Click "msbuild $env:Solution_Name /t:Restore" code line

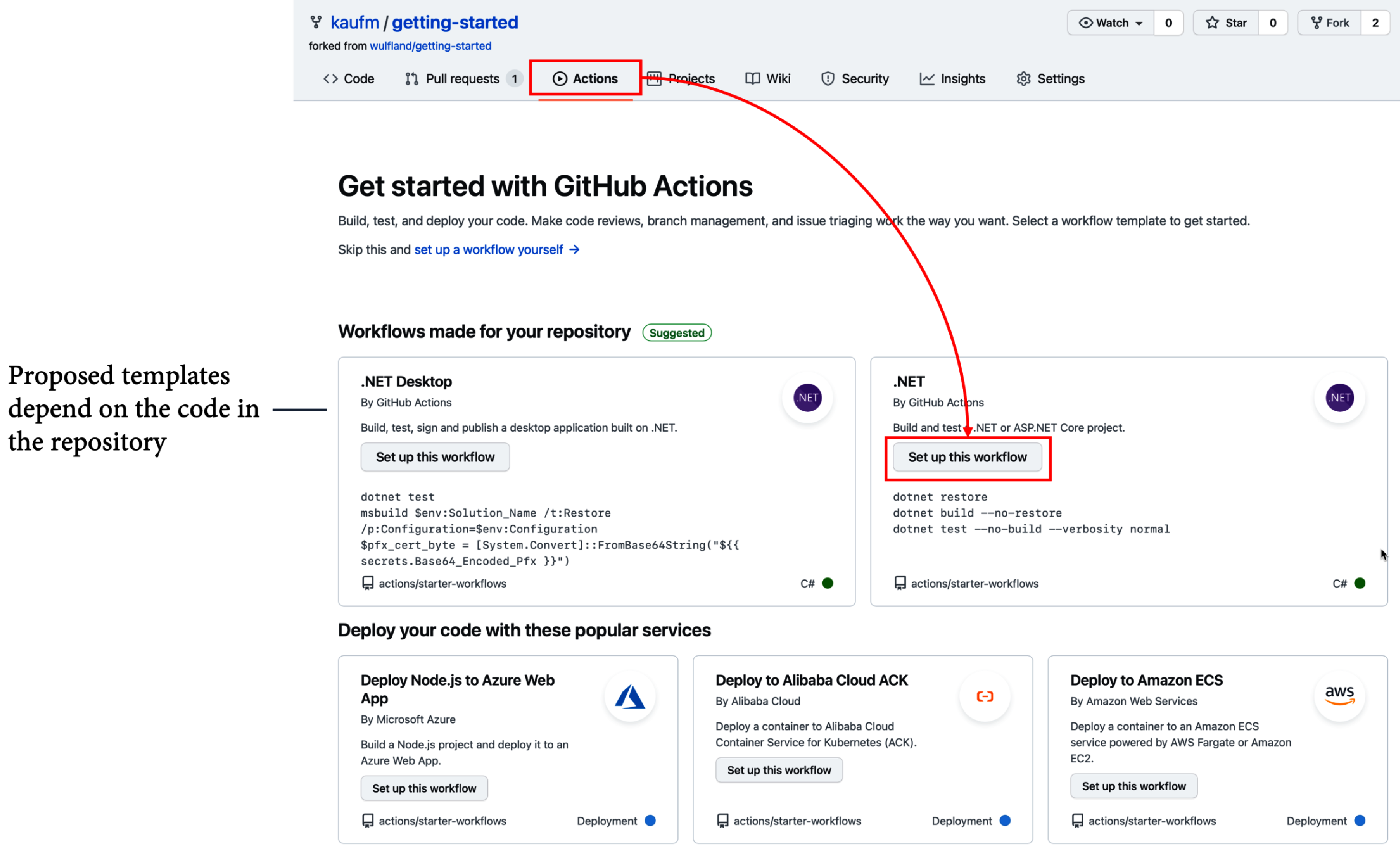pyautogui.click(x=486, y=513)
